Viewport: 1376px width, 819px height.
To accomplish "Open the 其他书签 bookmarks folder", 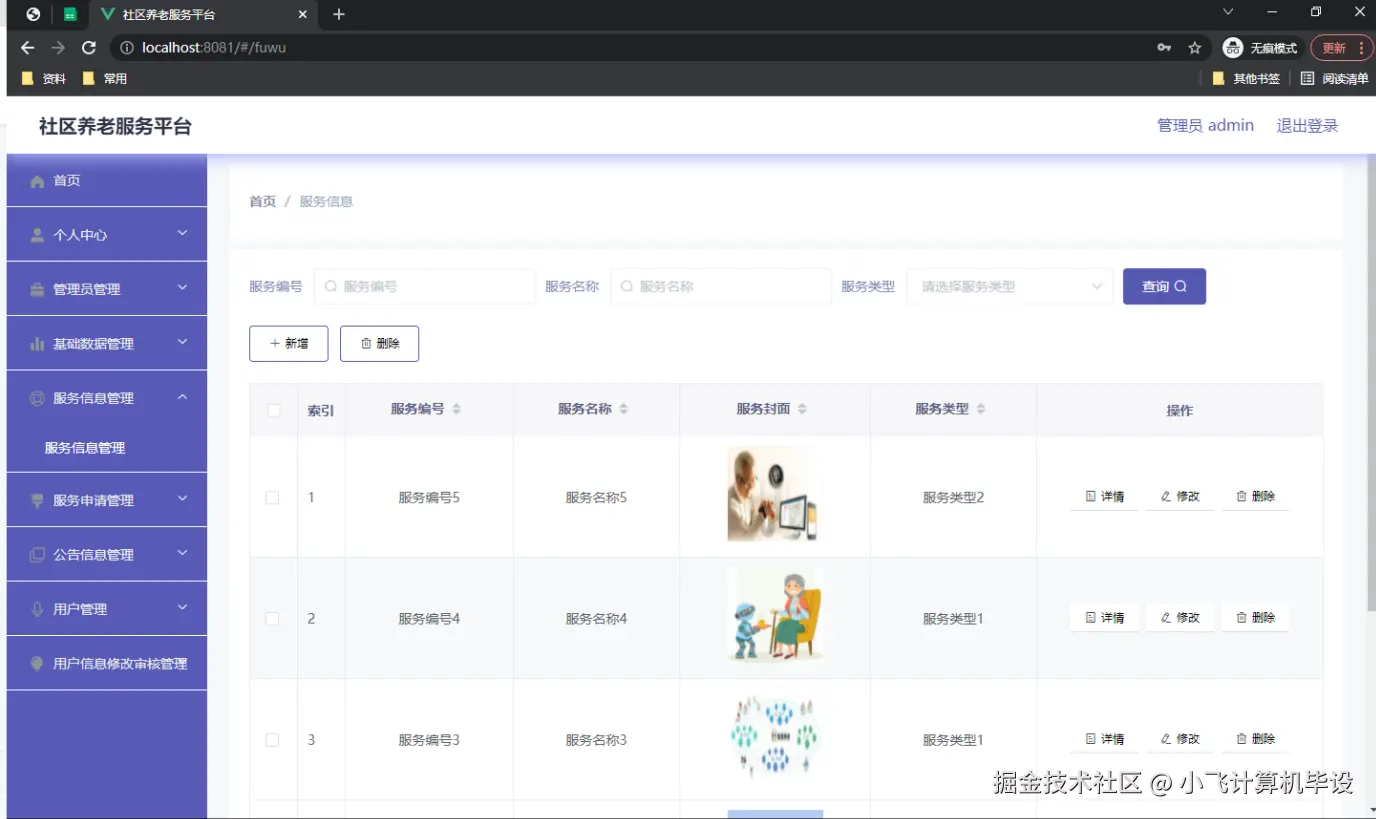I will click(1246, 78).
